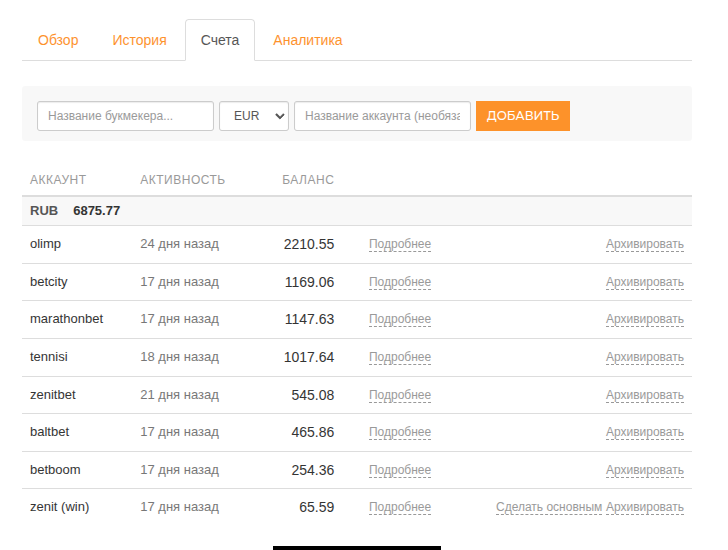
Task: Click the БАЛАНС column header
Action: coord(308,180)
